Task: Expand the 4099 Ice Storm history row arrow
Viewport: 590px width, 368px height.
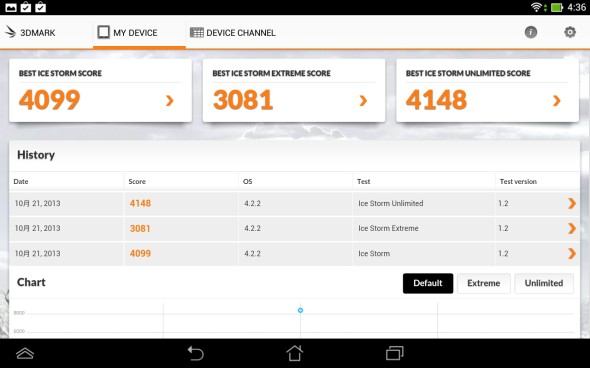Action: pyautogui.click(x=572, y=253)
